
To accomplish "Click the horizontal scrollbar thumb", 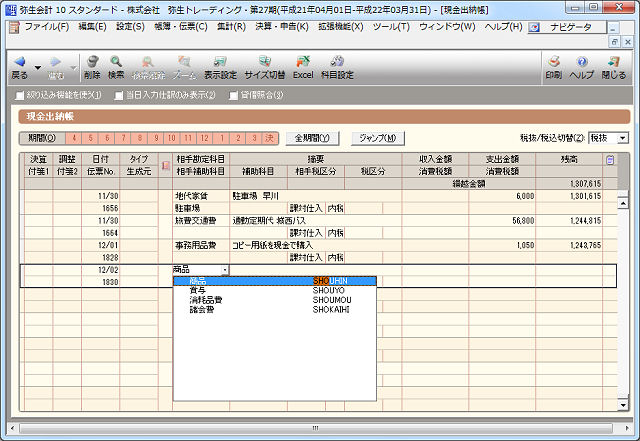I will tap(316, 428).
